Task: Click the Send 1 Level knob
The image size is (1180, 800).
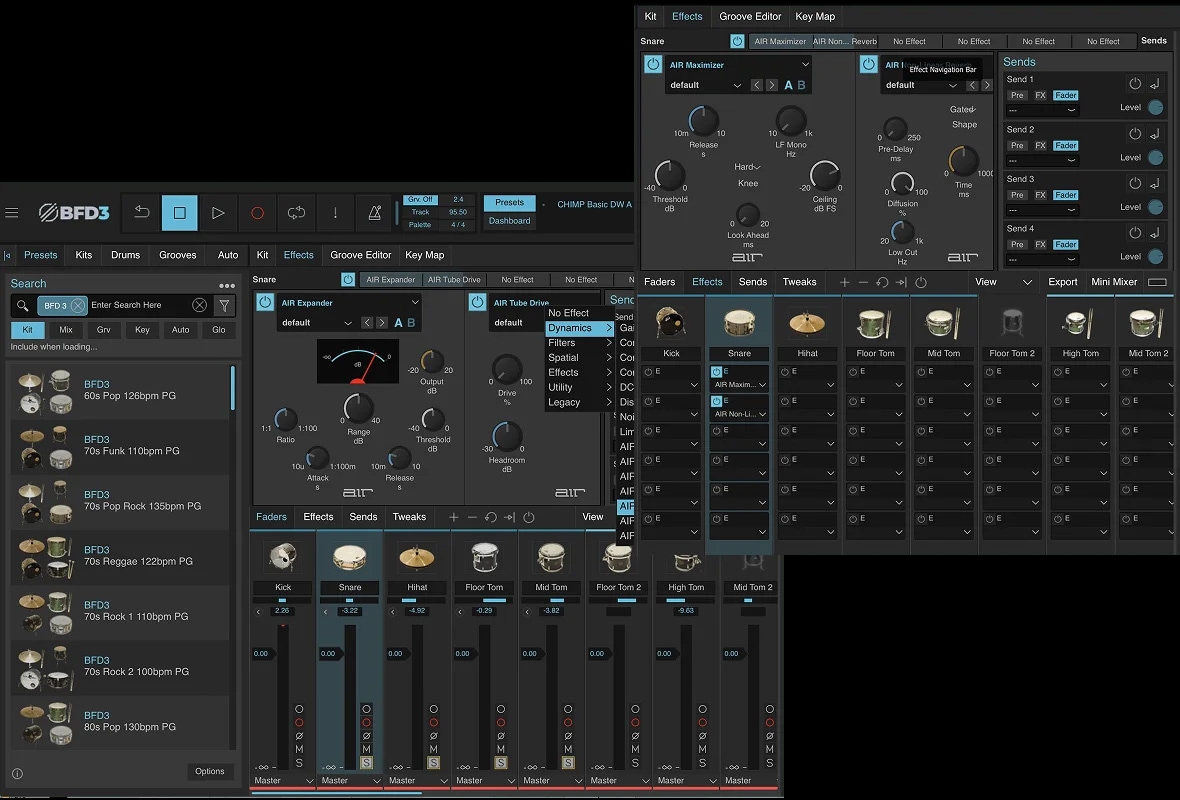Action: click(1155, 108)
